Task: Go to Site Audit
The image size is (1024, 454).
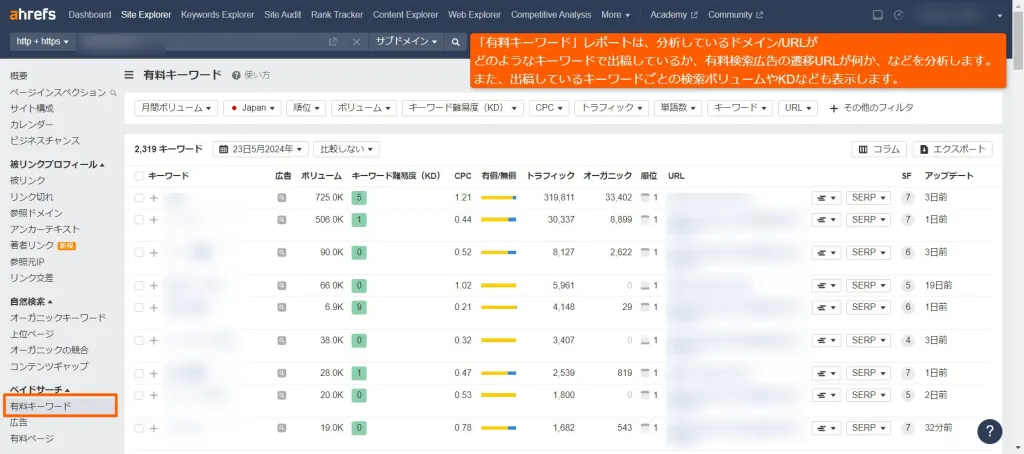Action: [283, 14]
